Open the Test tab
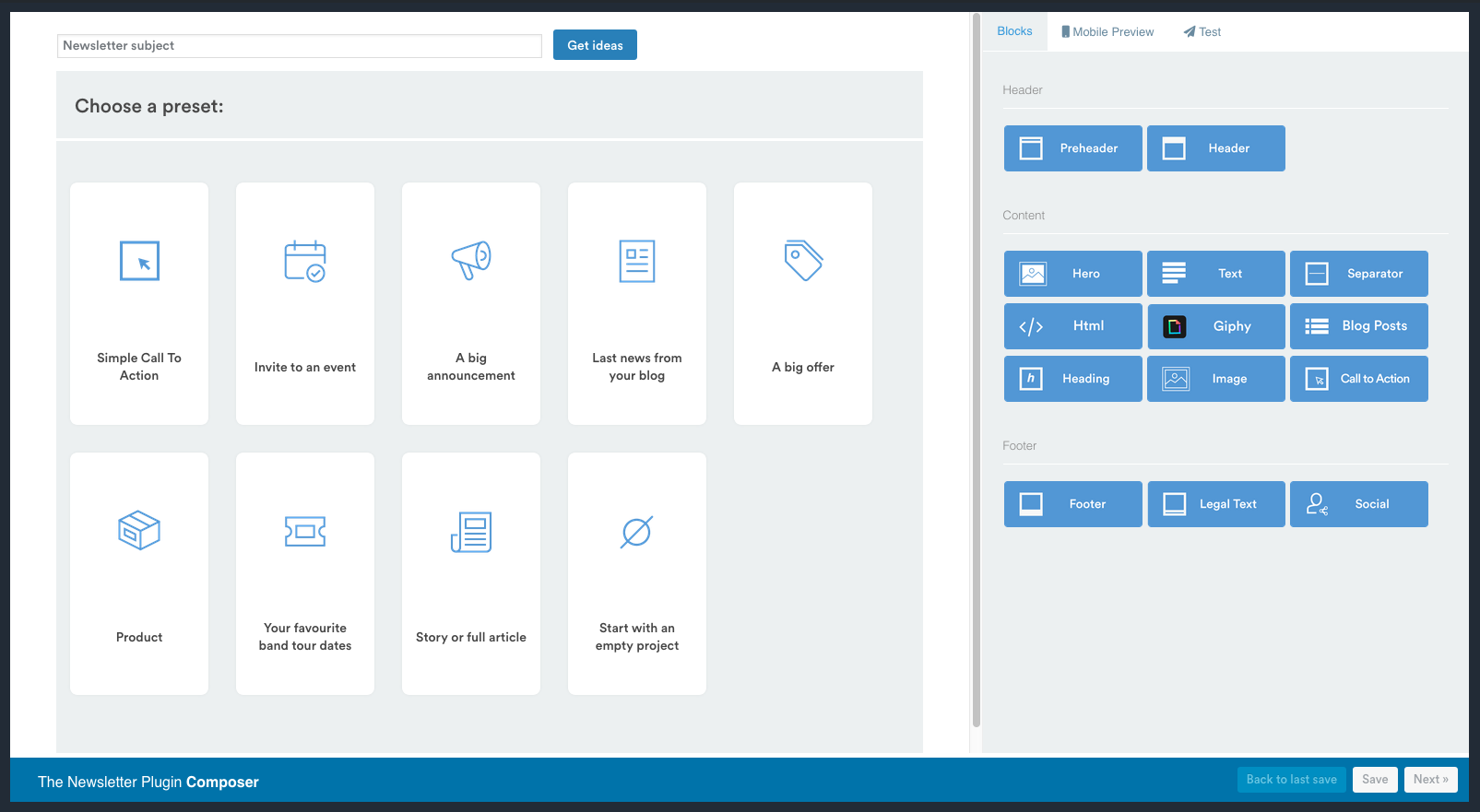1480x812 pixels. click(1202, 32)
